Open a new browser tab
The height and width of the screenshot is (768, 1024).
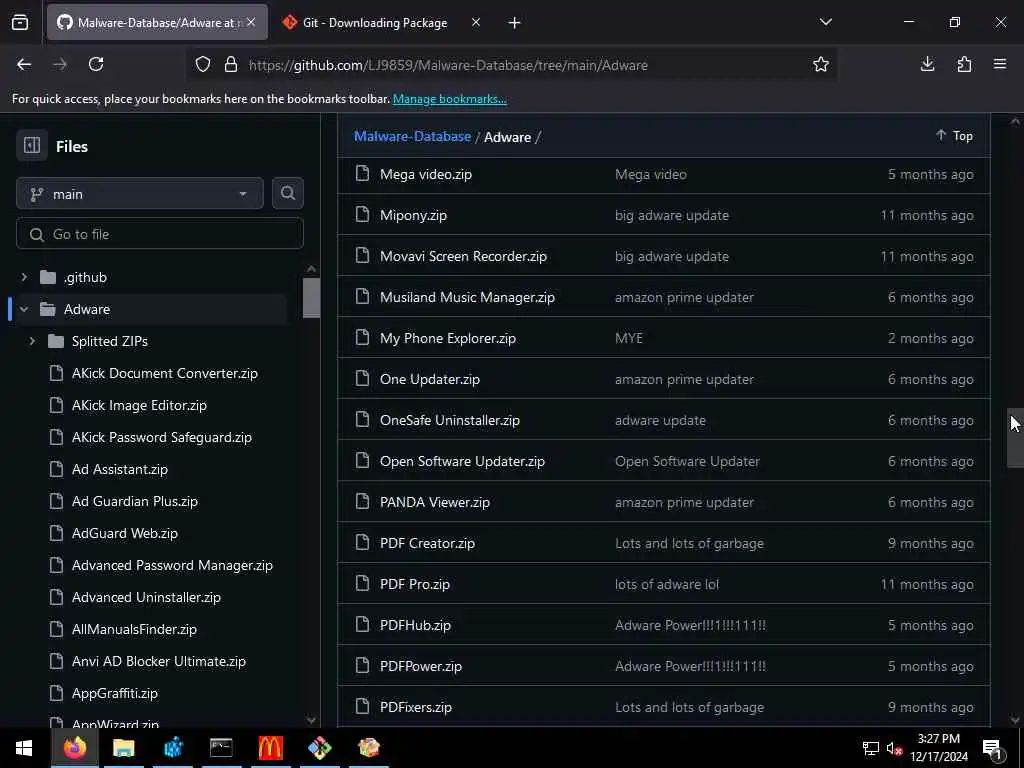(515, 23)
